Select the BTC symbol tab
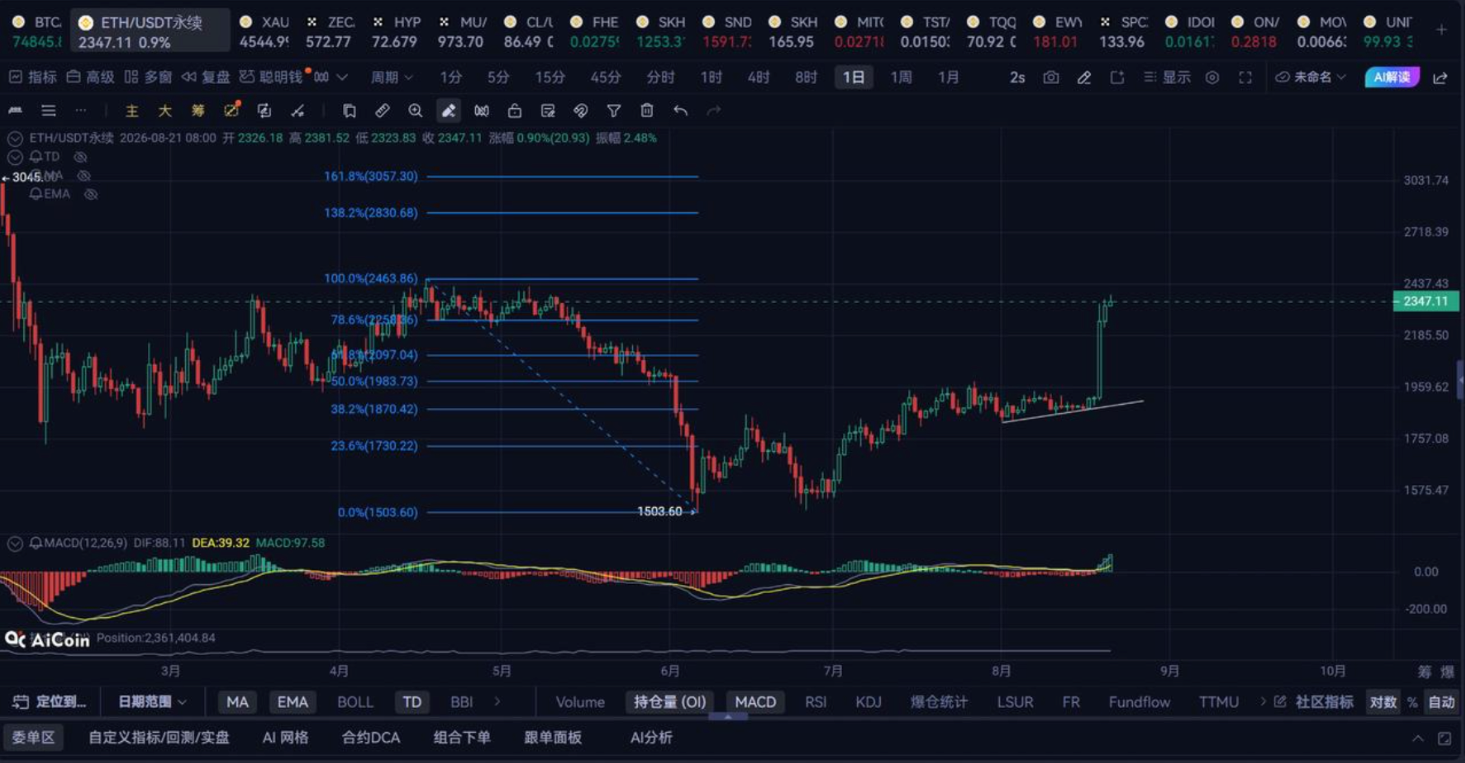 (35, 31)
